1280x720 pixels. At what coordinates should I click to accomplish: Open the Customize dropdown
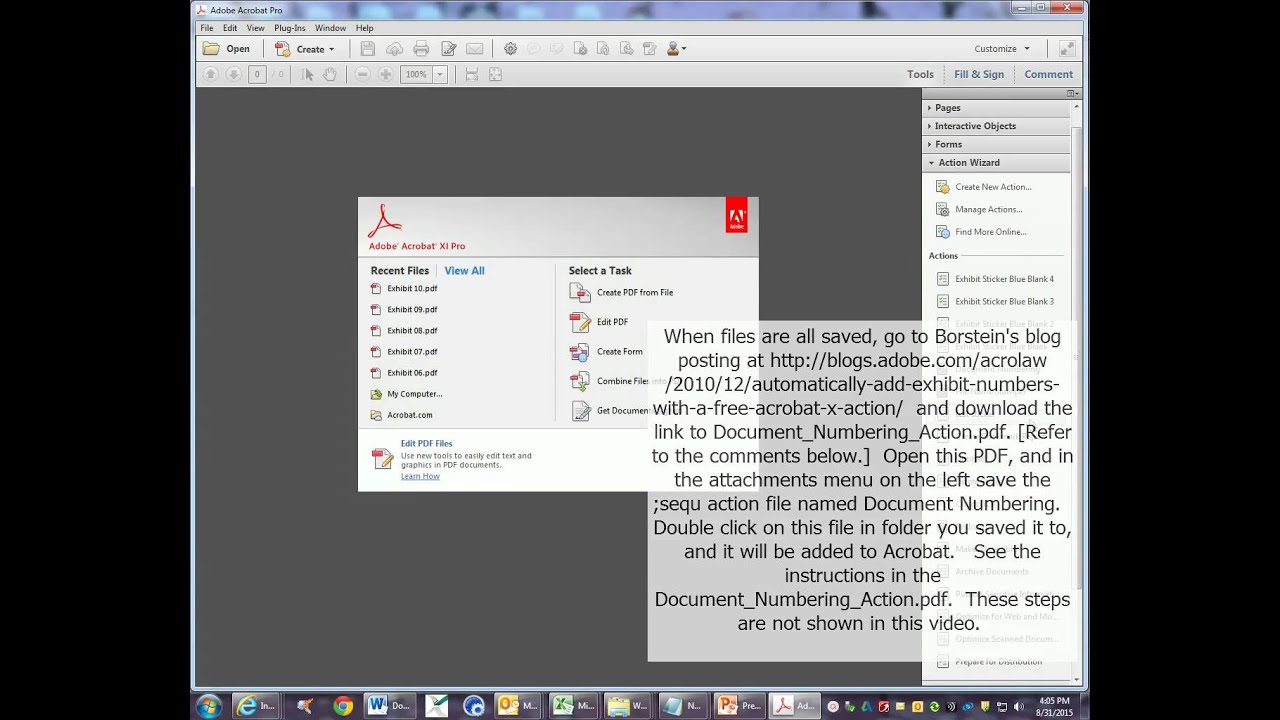pyautogui.click(x=1002, y=49)
